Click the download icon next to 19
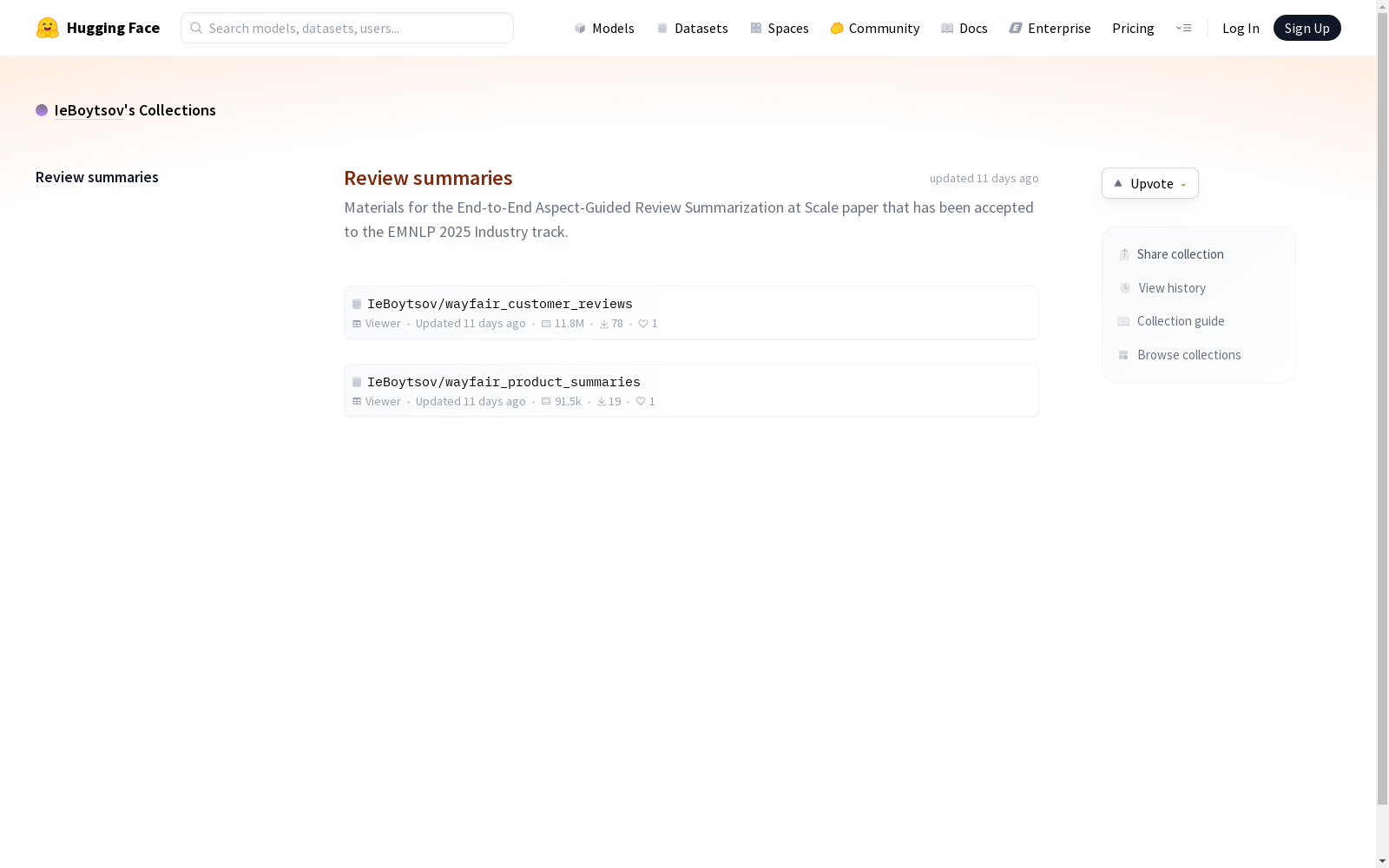The width and height of the screenshot is (1389, 868). 602,402
